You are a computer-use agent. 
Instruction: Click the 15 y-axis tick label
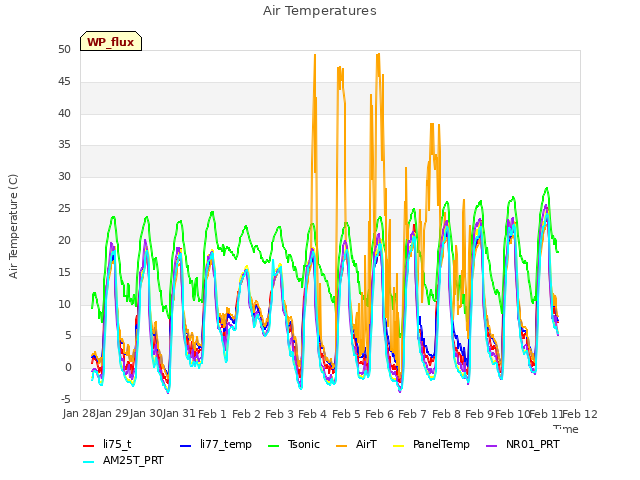(64, 272)
